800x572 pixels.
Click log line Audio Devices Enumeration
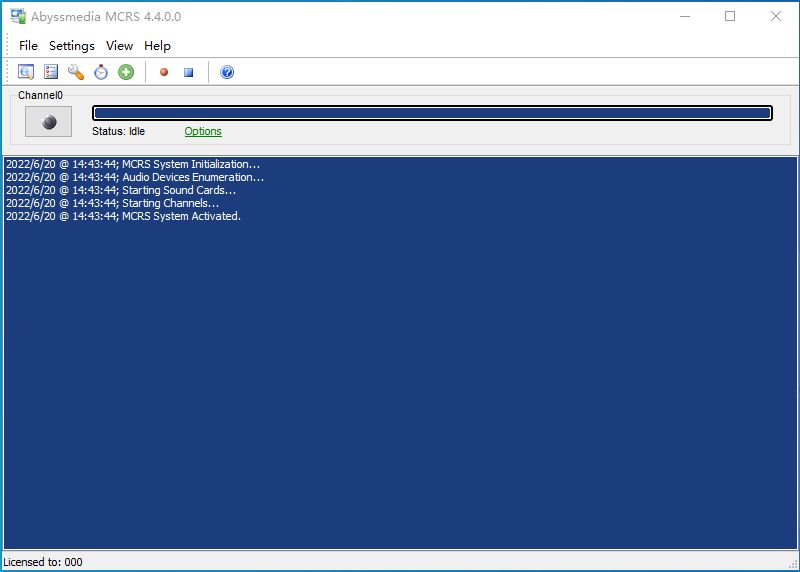[135, 177]
